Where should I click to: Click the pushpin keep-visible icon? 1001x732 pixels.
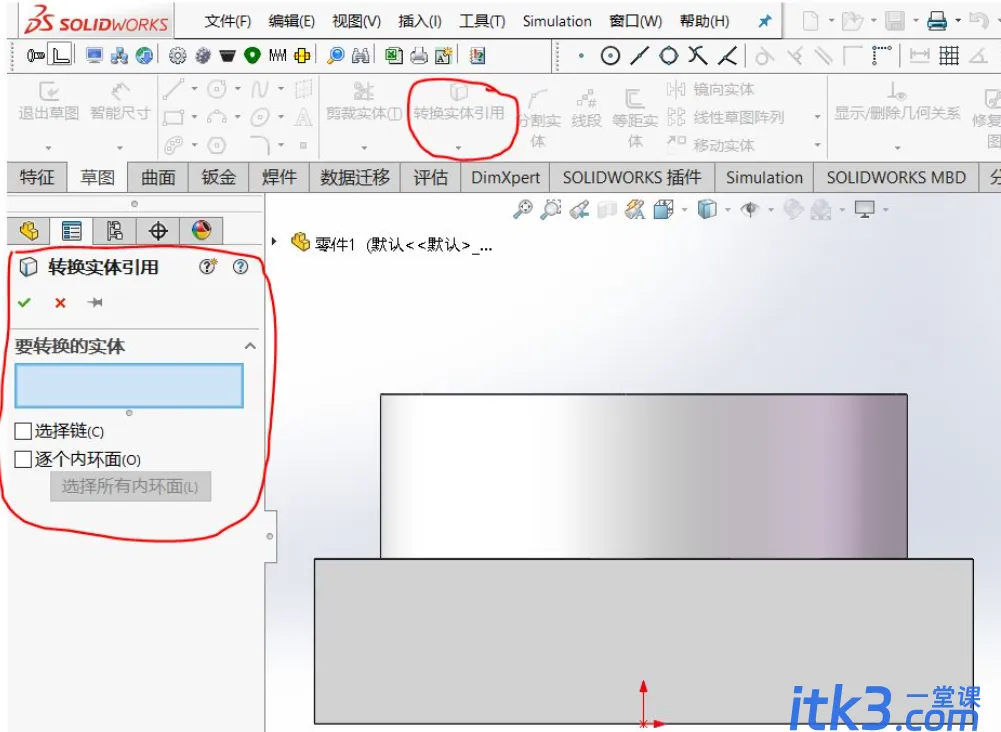point(95,302)
